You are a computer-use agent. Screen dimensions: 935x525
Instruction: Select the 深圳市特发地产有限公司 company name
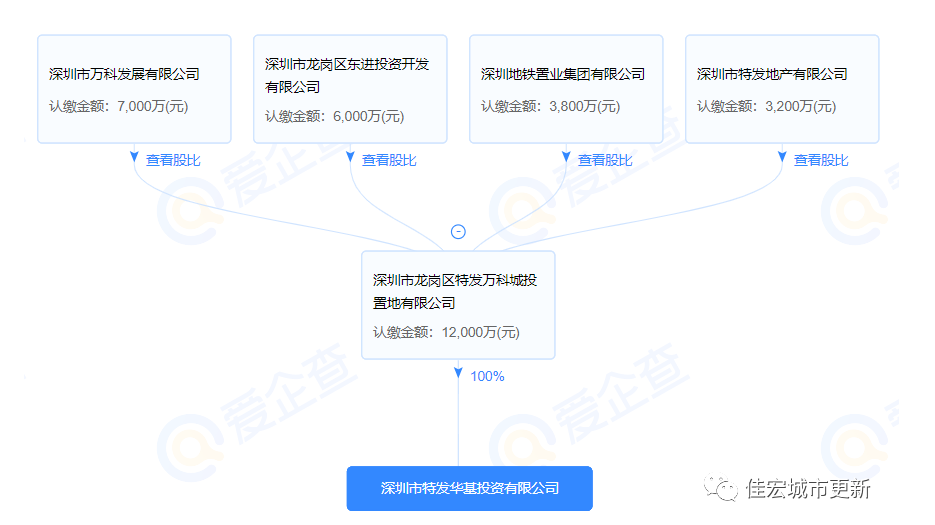772,74
